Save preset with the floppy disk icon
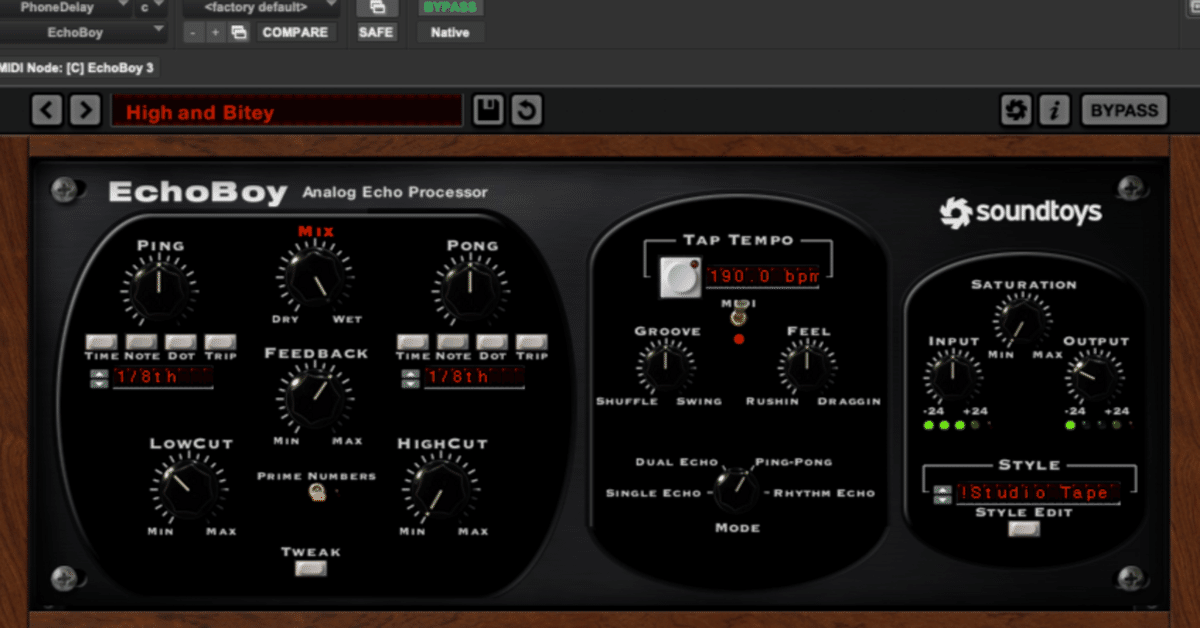1200x628 pixels. pos(488,110)
